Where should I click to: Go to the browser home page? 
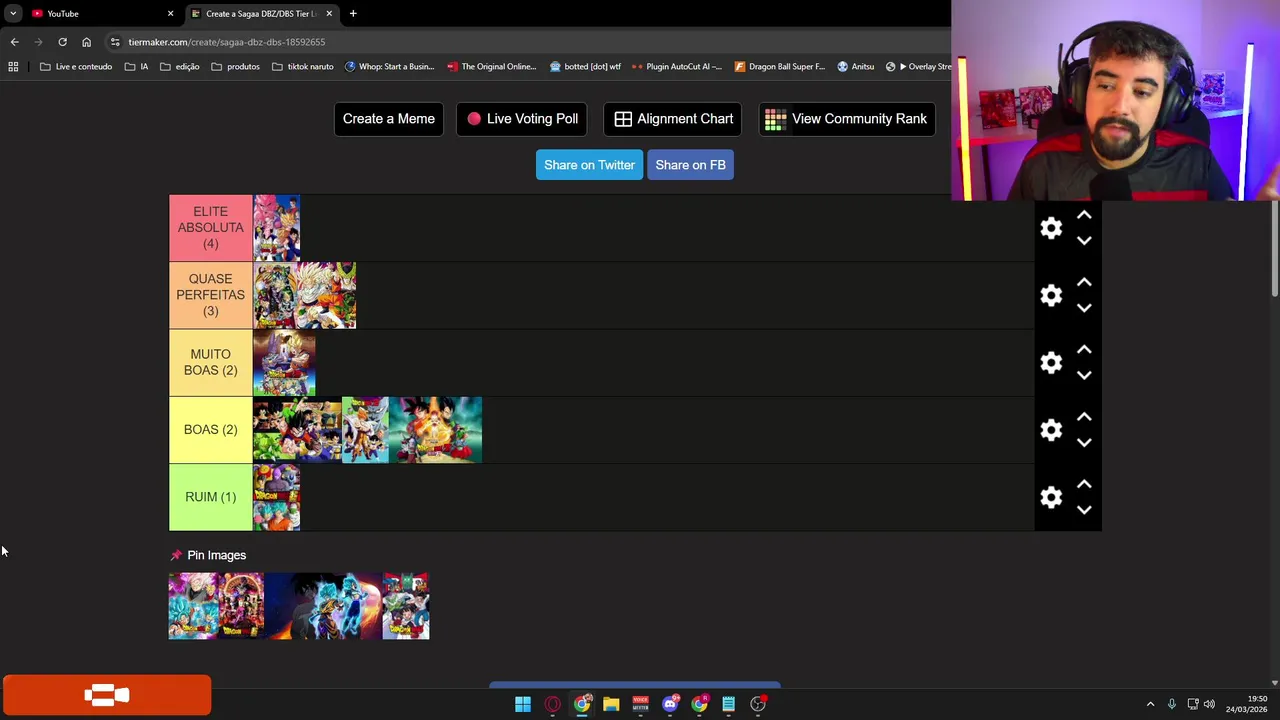click(x=86, y=42)
